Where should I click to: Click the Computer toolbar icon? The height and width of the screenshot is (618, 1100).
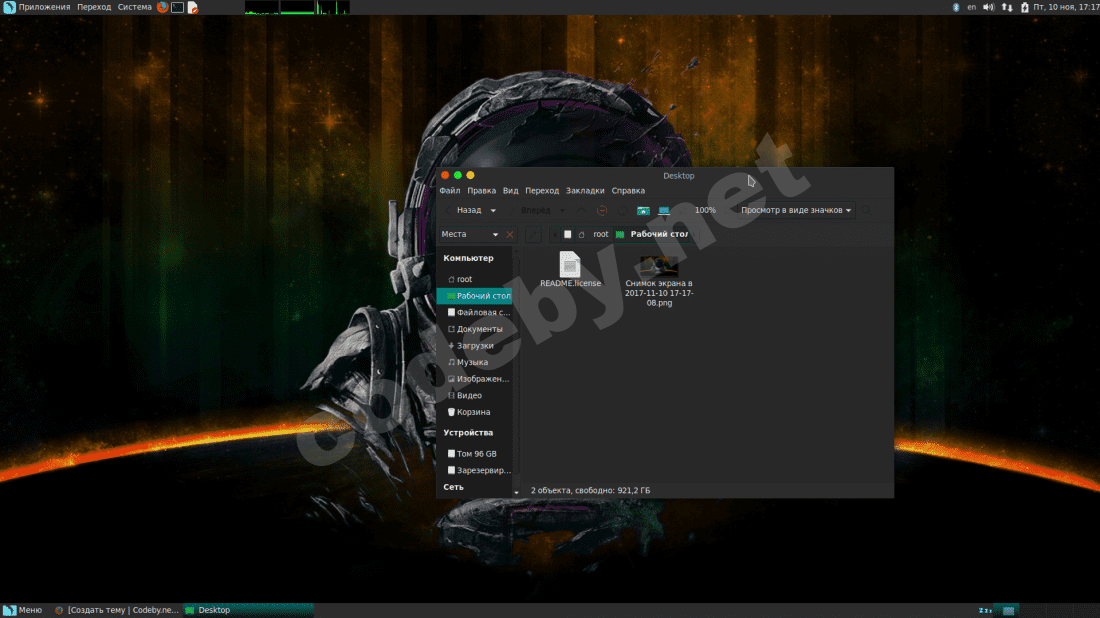pyautogui.click(x=664, y=210)
